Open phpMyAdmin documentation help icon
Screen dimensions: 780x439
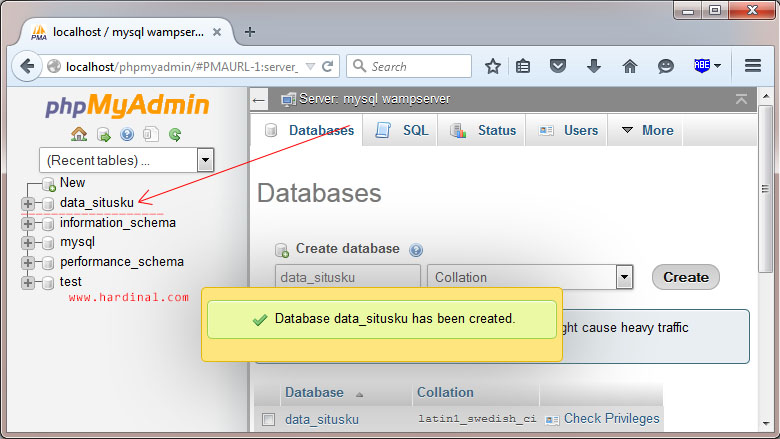(x=127, y=134)
